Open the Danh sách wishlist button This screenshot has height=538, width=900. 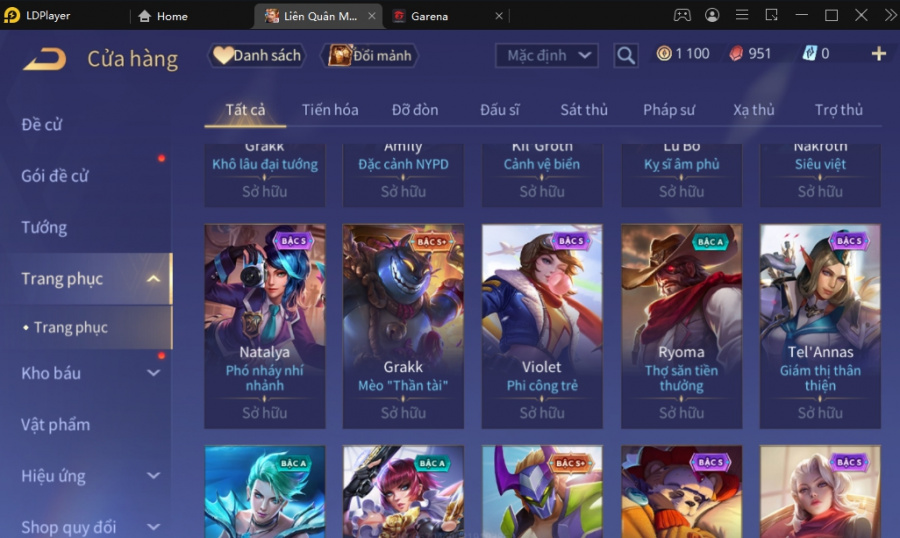click(257, 56)
